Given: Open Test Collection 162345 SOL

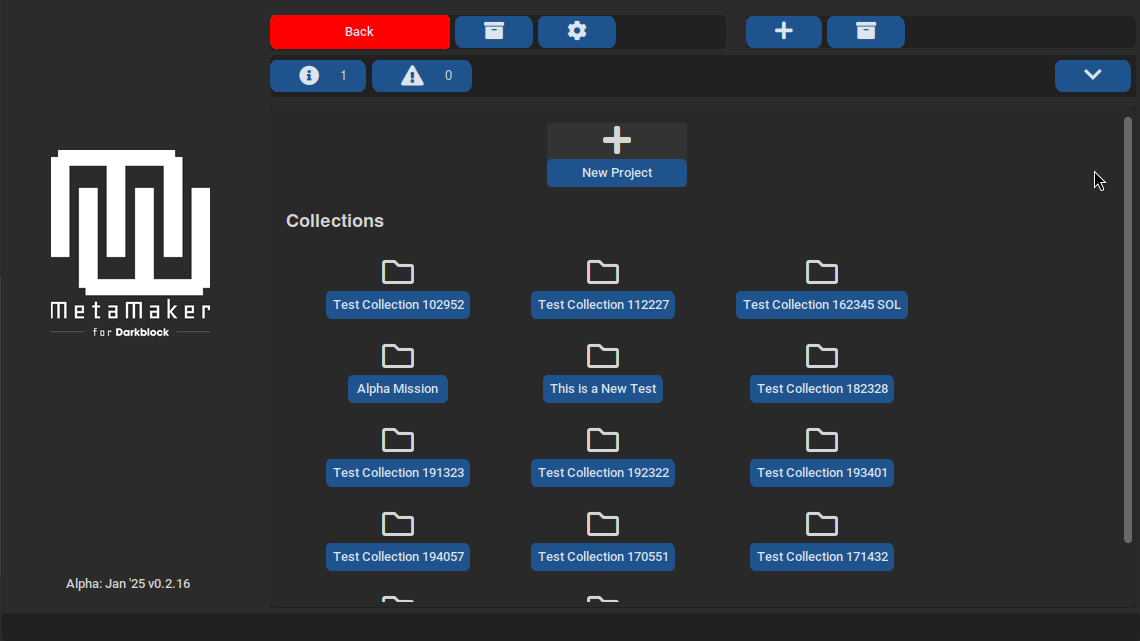Looking at the screenshot, I should 822,305.
